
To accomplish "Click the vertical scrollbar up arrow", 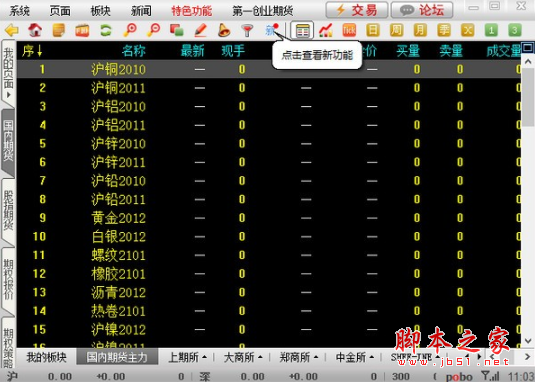I will [528, 62].
